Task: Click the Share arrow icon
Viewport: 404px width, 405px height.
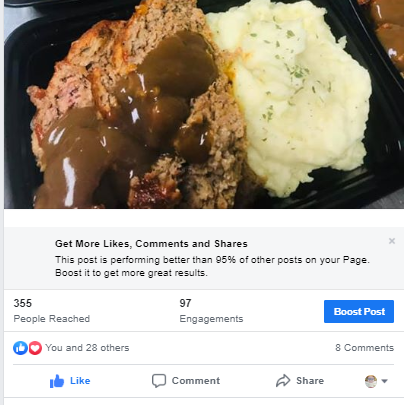Action: click(283, 381)
